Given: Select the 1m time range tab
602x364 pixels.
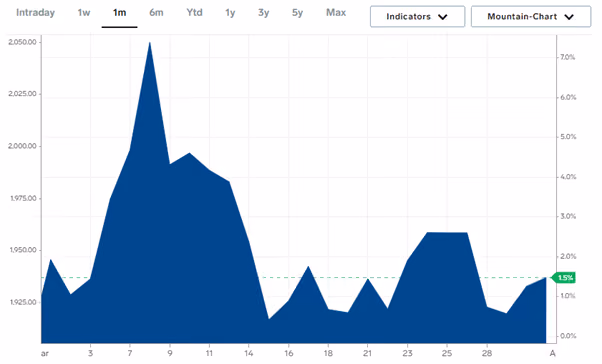Looking at the screenshot, I should point(119,13).
